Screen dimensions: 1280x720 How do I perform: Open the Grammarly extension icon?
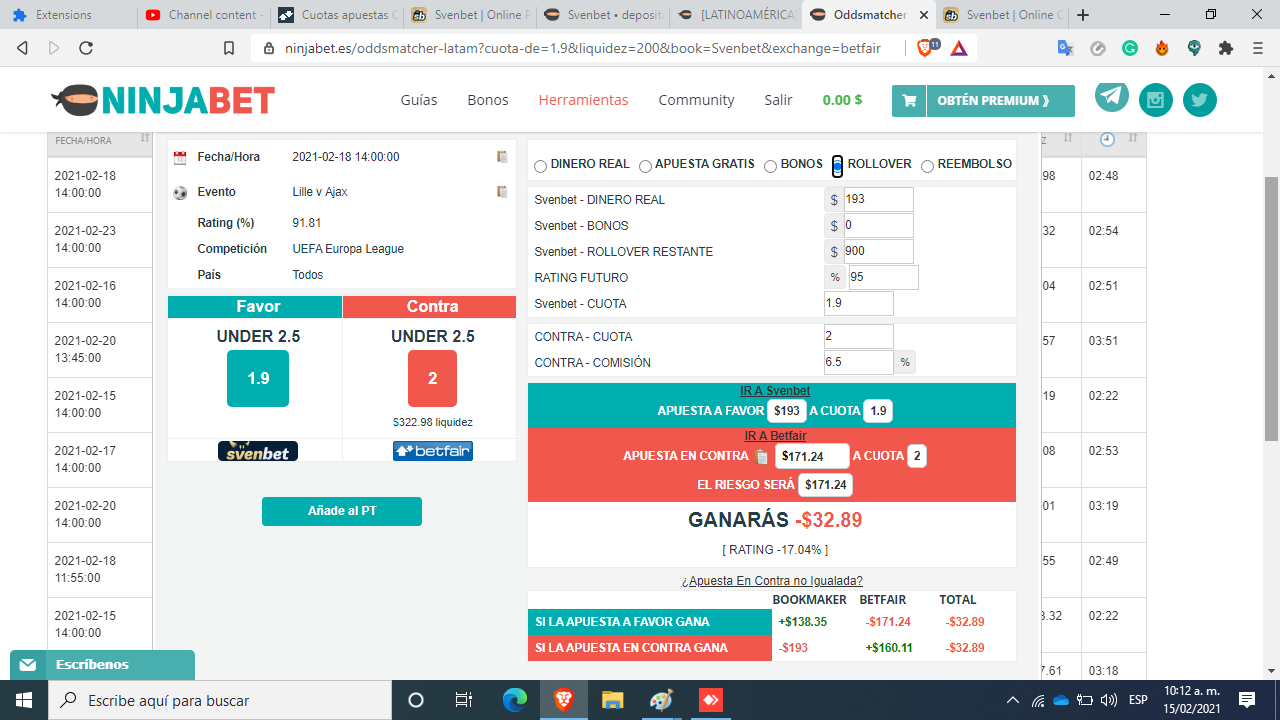tap(1129, 48)
